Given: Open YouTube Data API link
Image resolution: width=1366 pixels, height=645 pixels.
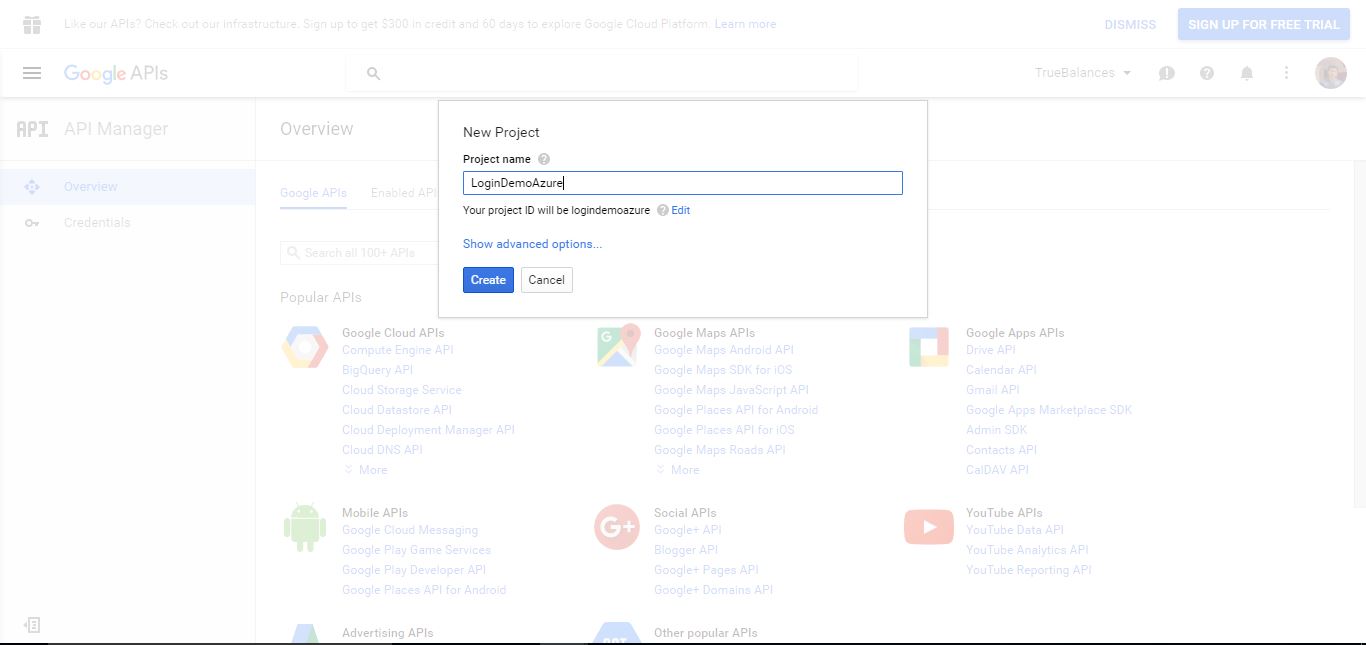Looking at the screenshot, I should tap(1015, 530).
